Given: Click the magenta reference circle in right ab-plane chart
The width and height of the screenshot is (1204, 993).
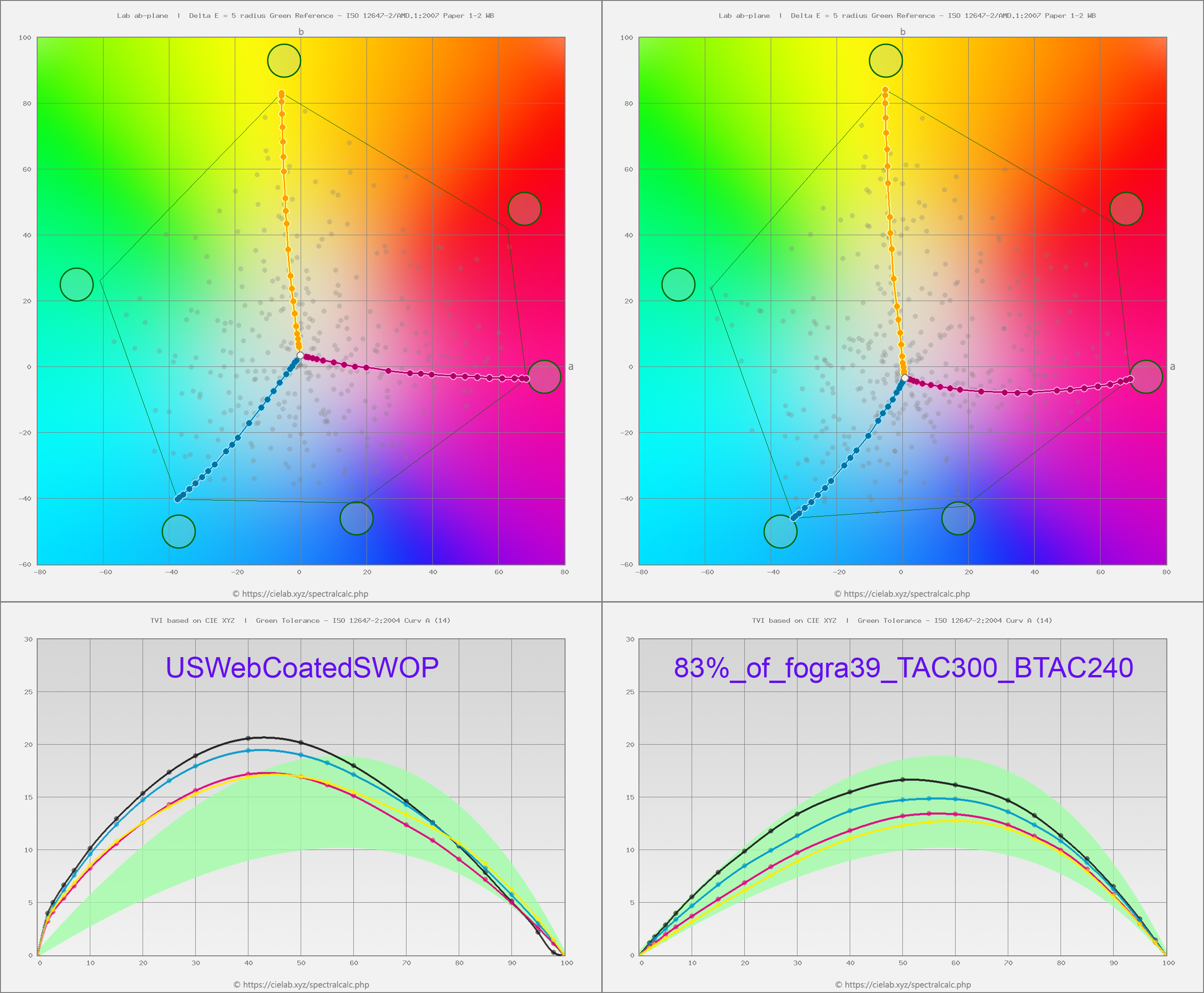Looking at the screenshot, I should click(1146, 377).
